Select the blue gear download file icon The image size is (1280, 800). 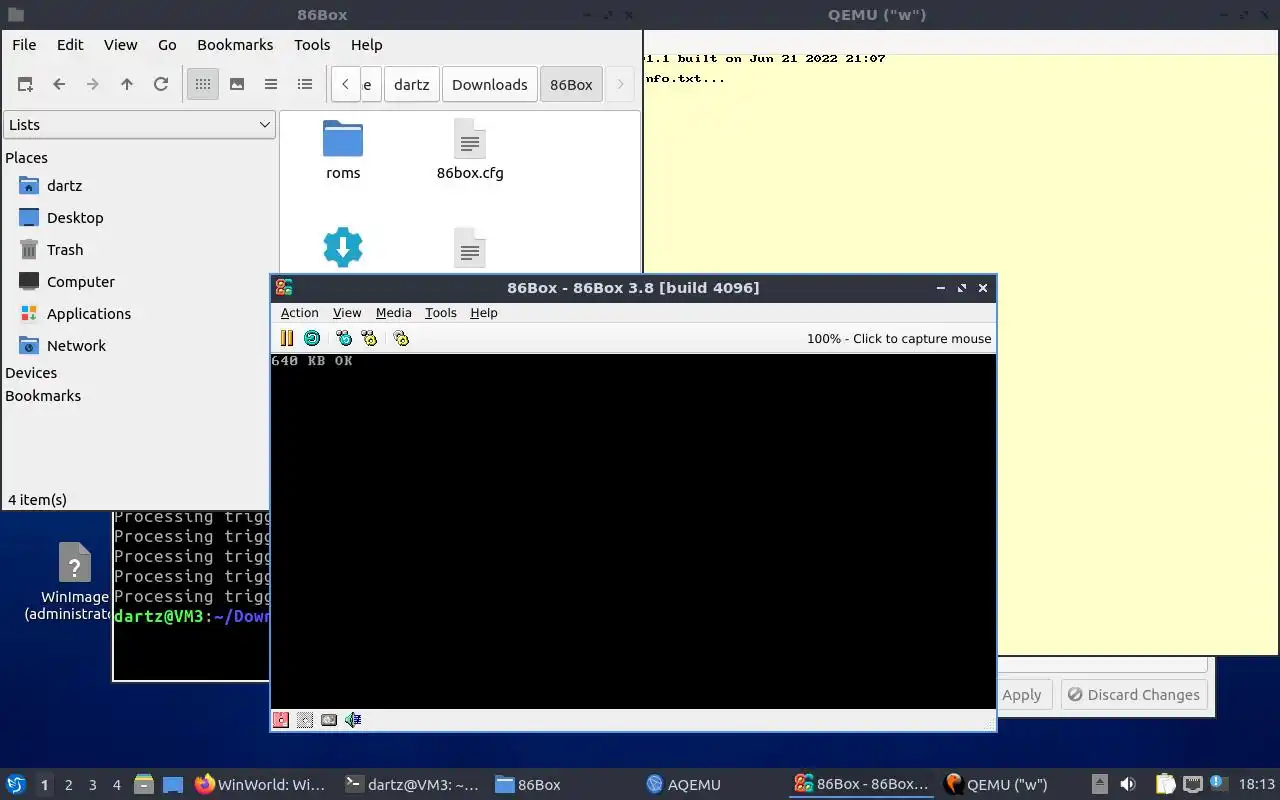point(343,247)
